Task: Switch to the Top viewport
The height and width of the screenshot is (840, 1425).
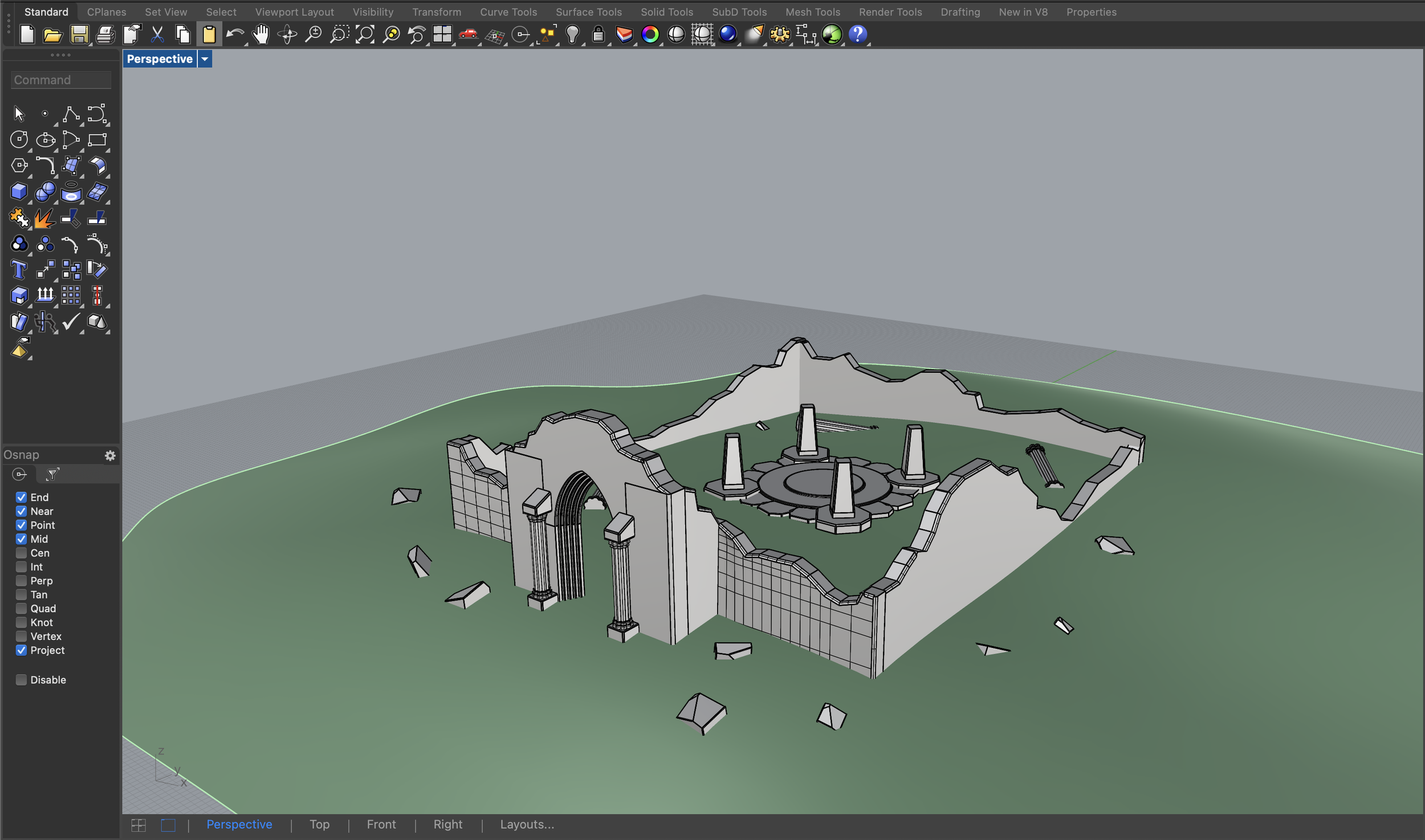Action: tap(319, 825)
